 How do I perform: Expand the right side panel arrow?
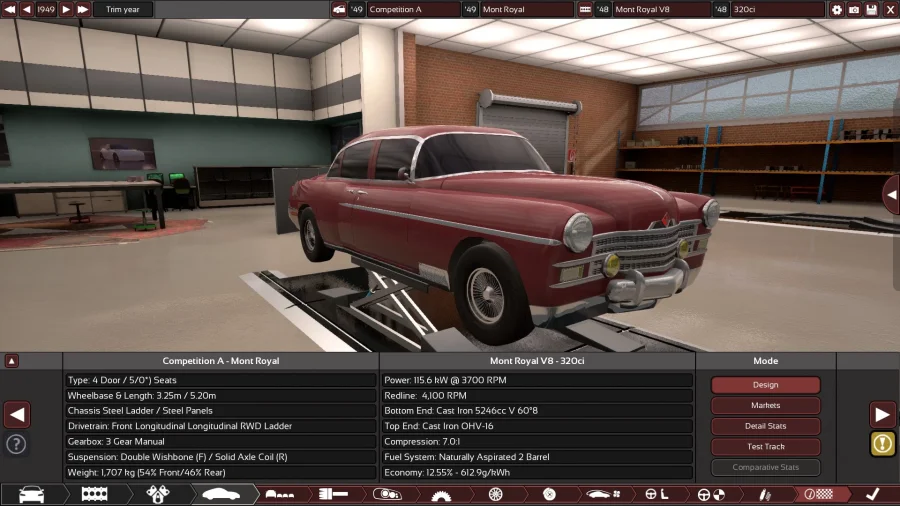pyautogui.click(x=890, y=194)
